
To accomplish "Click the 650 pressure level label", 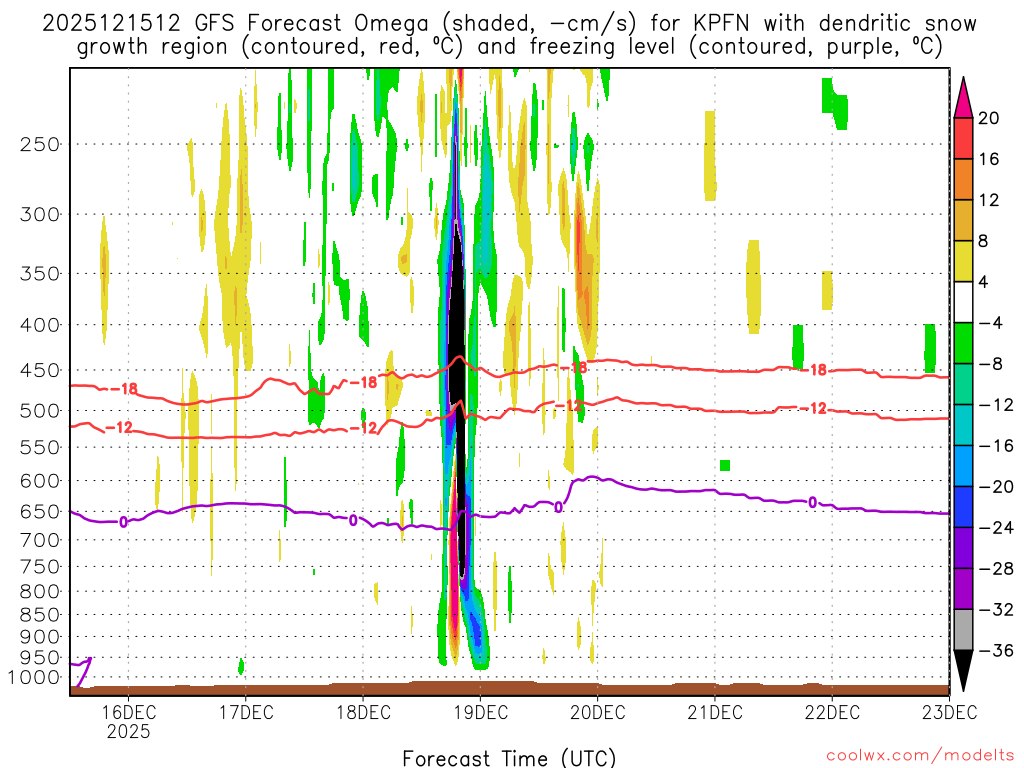I will point(40,511).
